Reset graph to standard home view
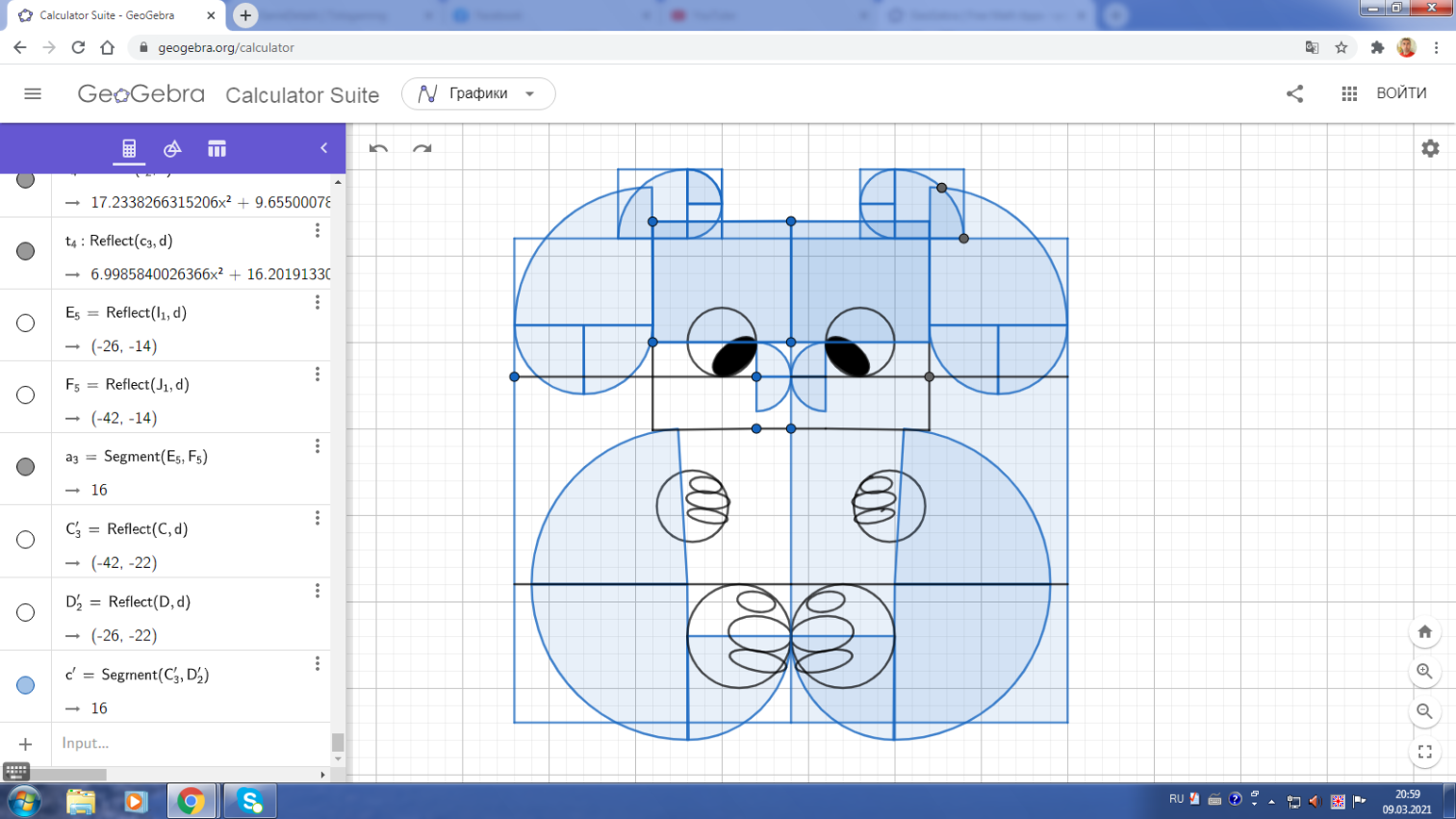 click(x=1424, y=631)
